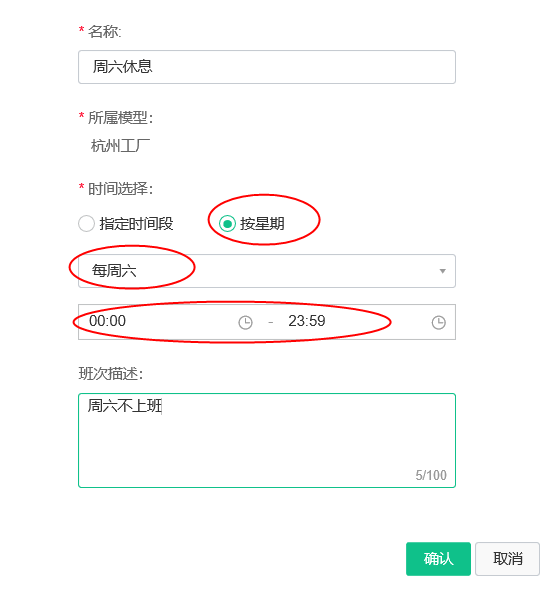The image size is (547, 593).
Task: Focus the name field containing 周六休息
Action: pos(267,67)
